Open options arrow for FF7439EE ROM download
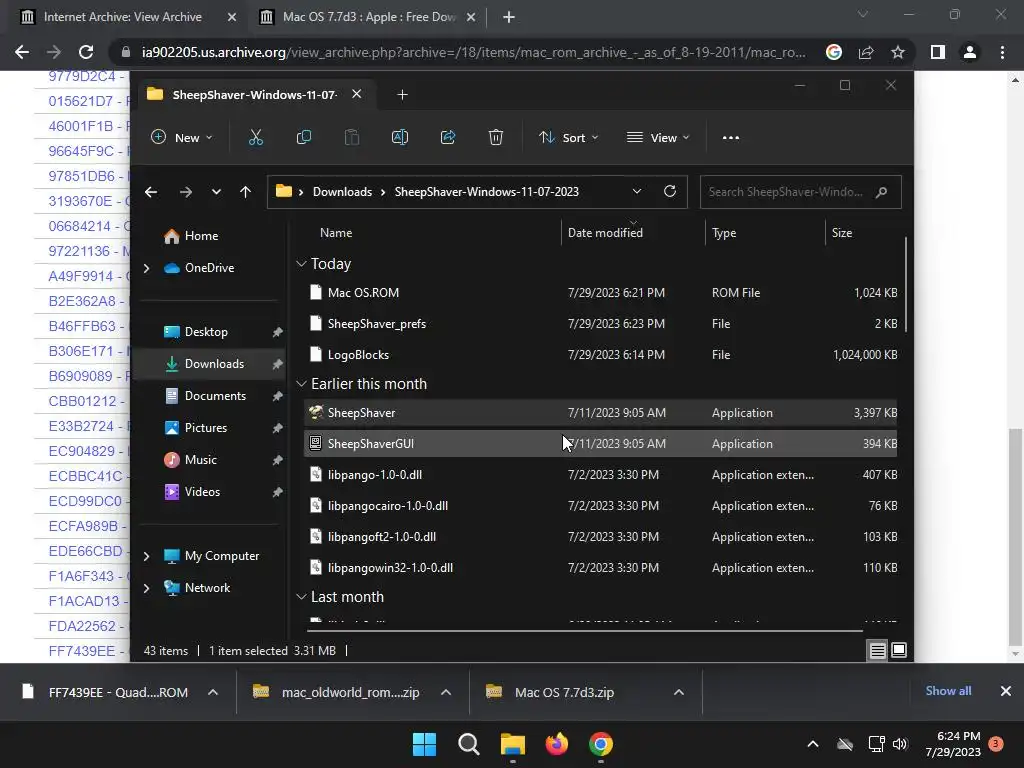 click(213, 692)
